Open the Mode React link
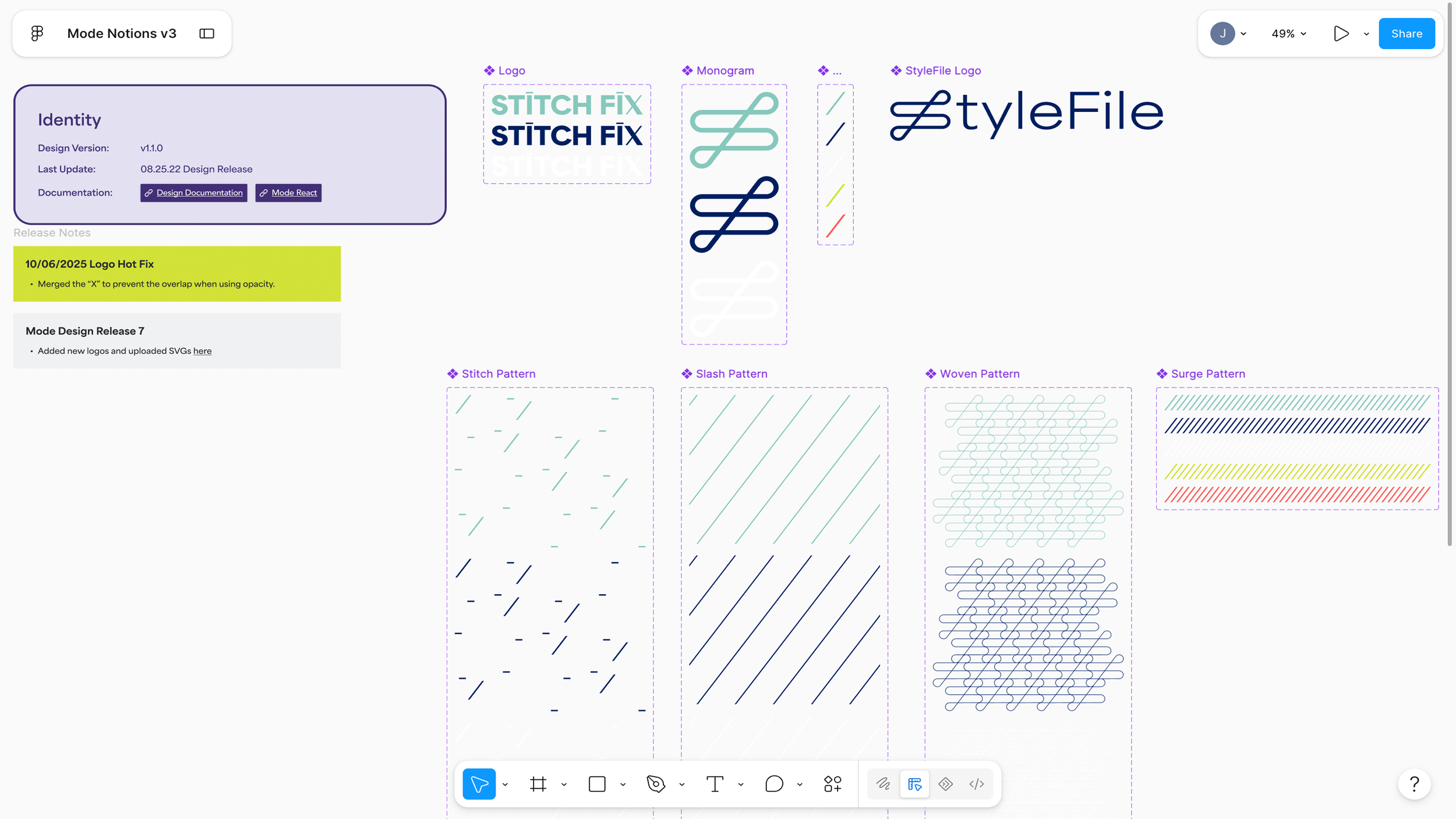This screenshot has height=819, width=1456. [x=288, y=192]
